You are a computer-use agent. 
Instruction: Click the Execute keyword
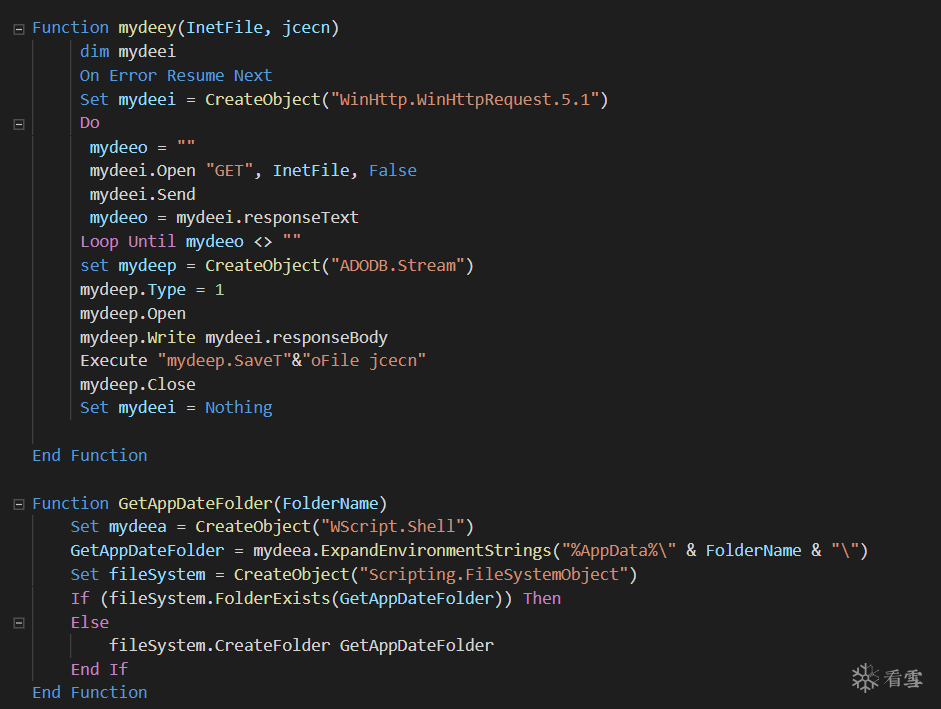113,360
